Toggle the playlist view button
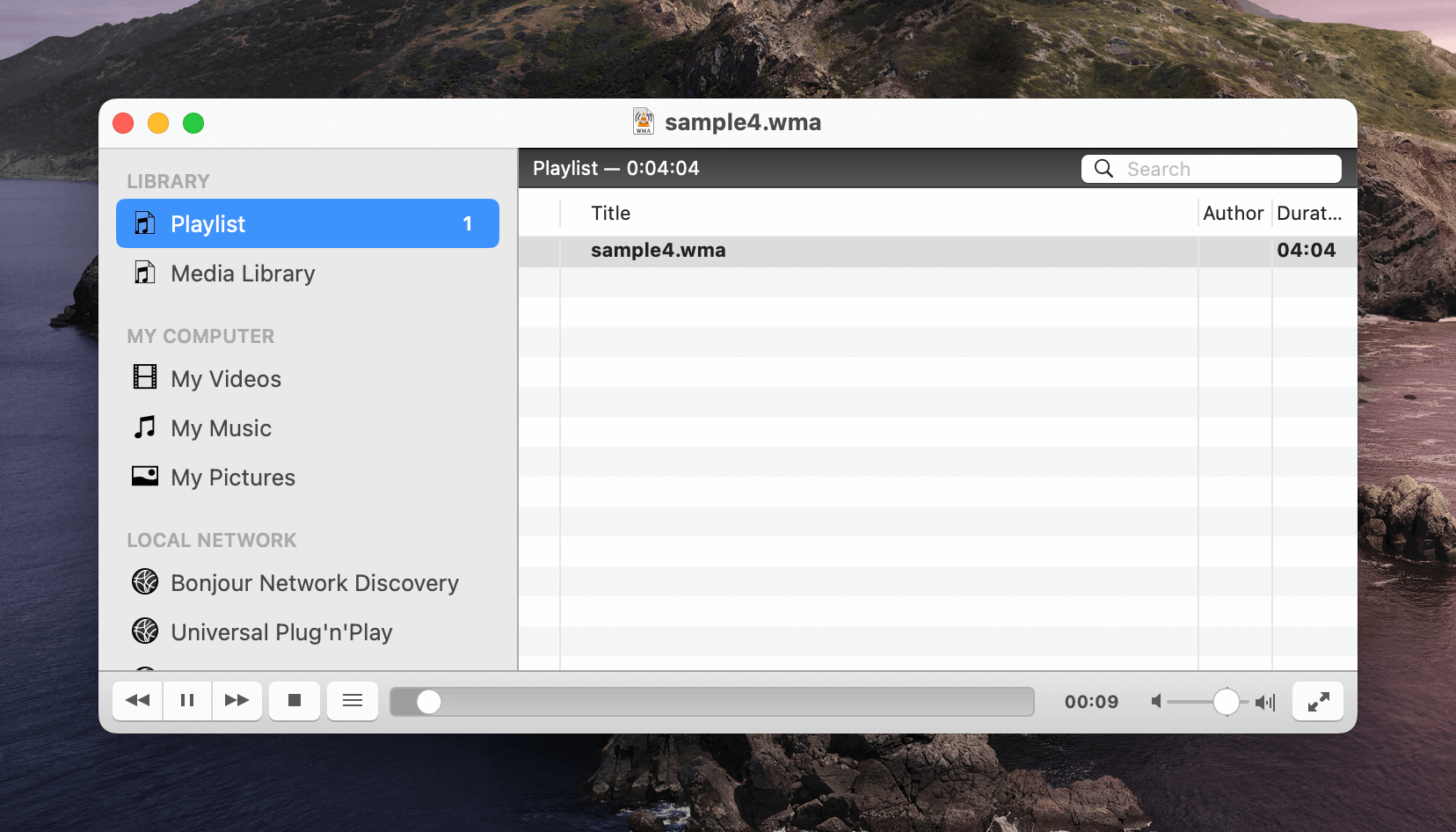This screenshot has width=1456, height=832. pos(353,700)
